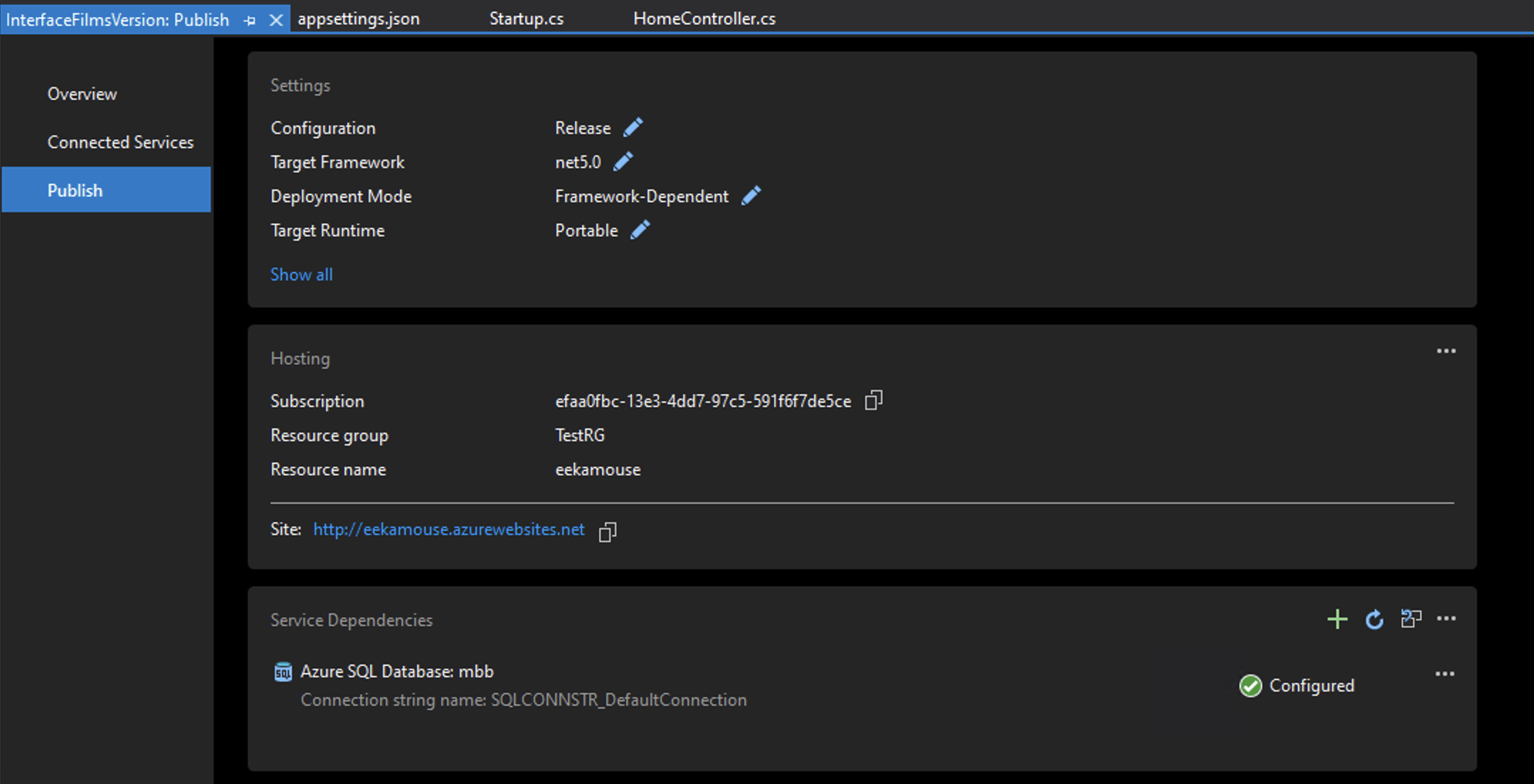This screenshot has width=1534, height=784.
Task: Select Connected Services in the sidebar
Action: click(120, 142)
